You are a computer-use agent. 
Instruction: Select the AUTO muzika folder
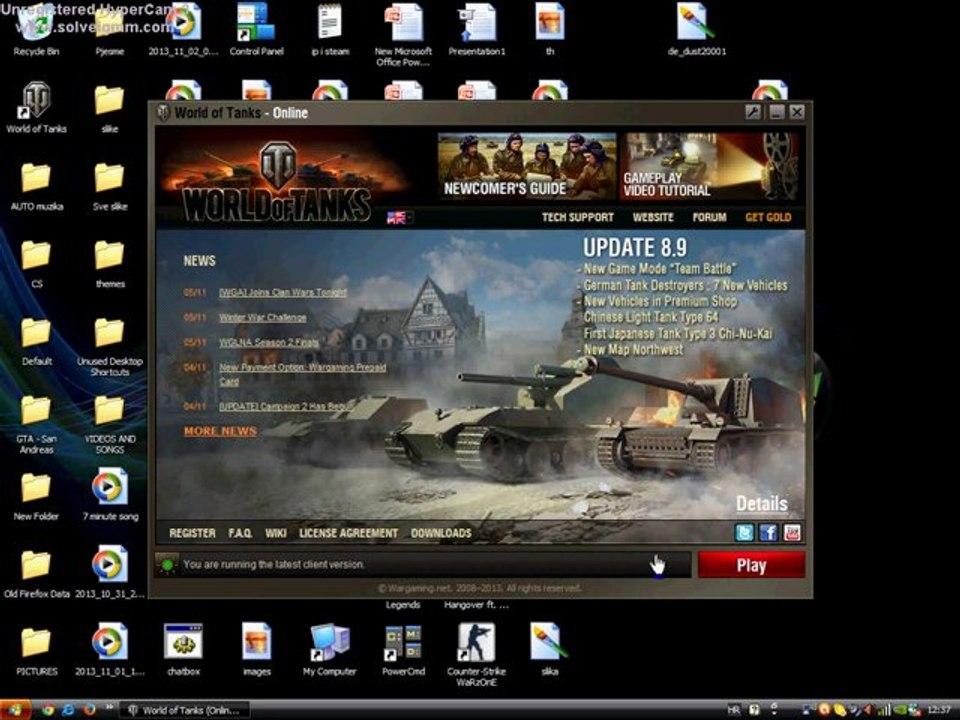36,186
